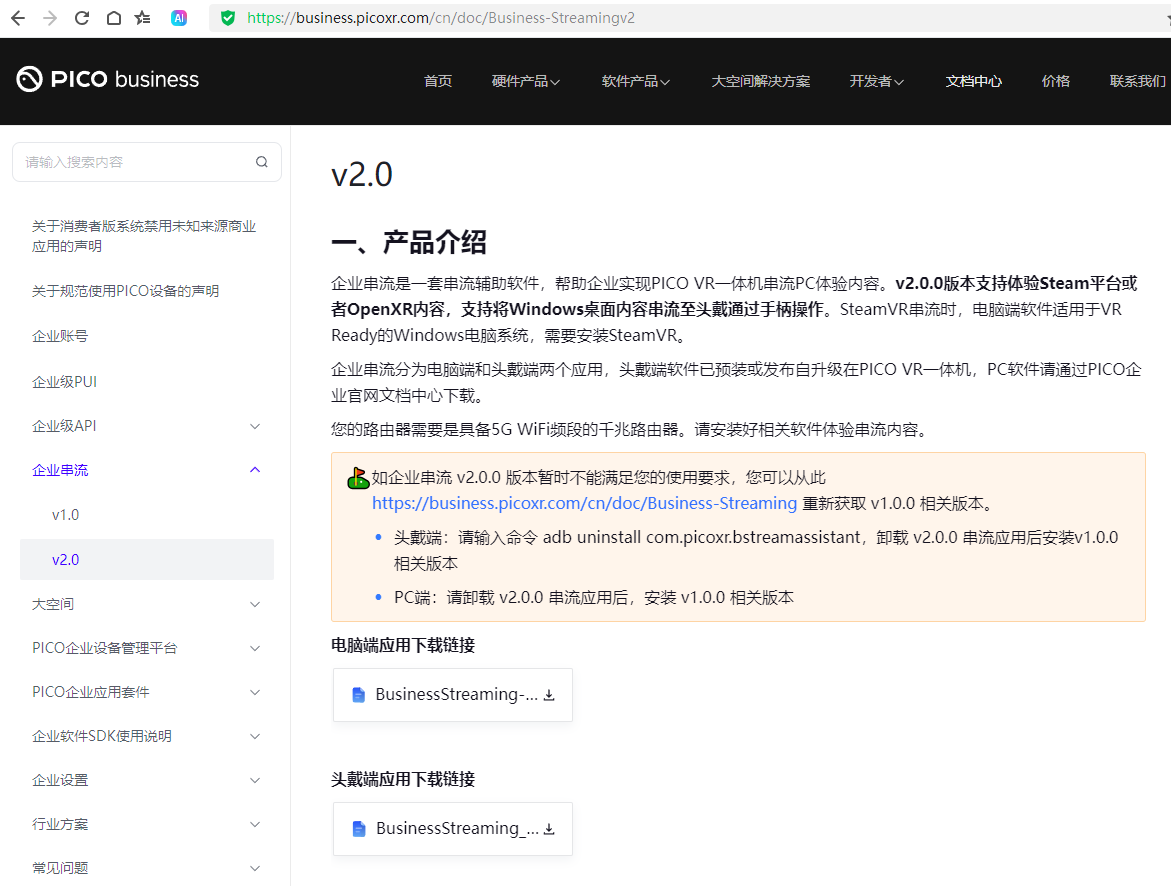
Task: Expand PICO企业应用套件 sidebar section
Action: coord(146,692)
